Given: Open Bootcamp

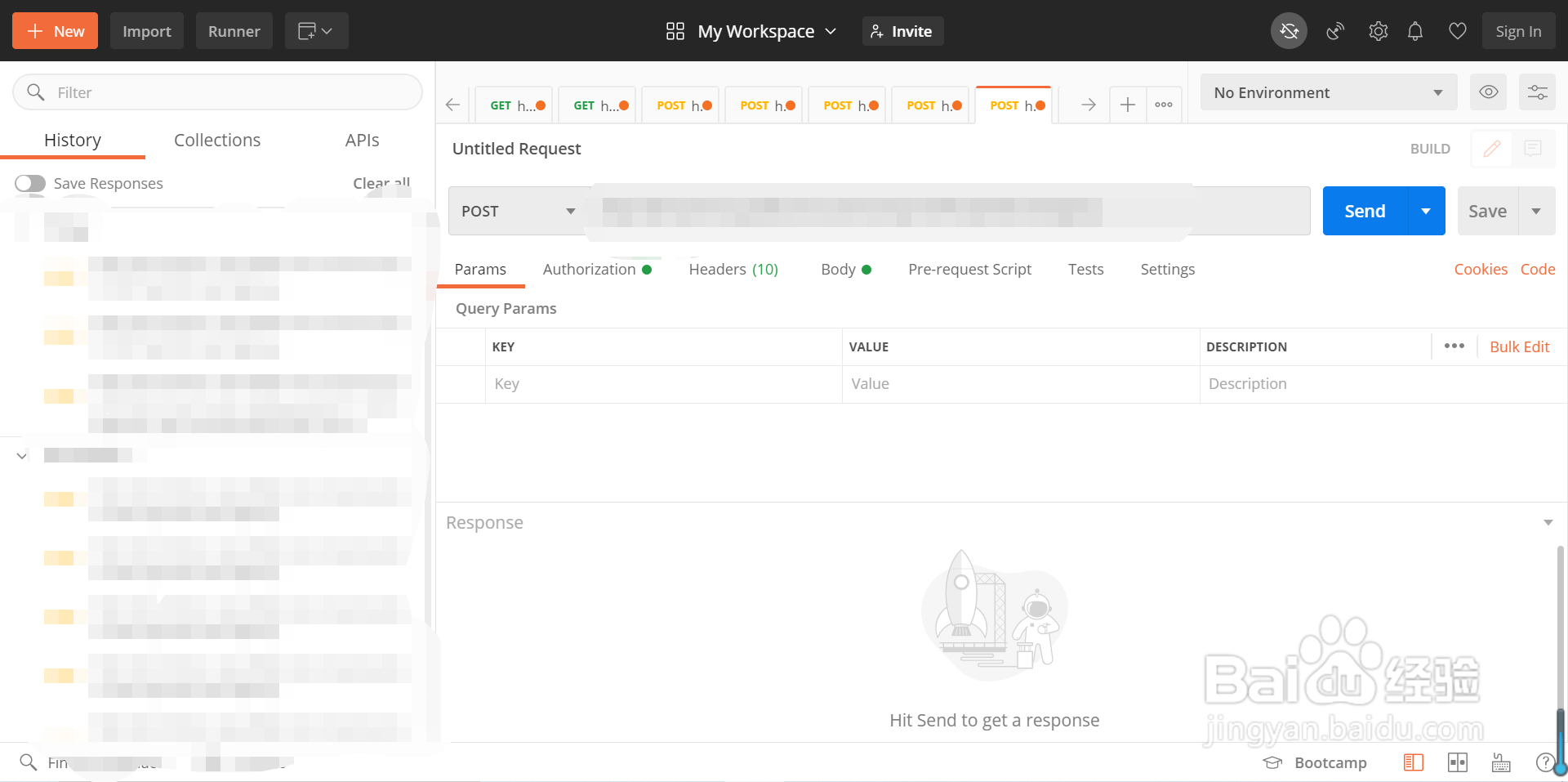Looking at the screenshot, I should [1315, 762].
